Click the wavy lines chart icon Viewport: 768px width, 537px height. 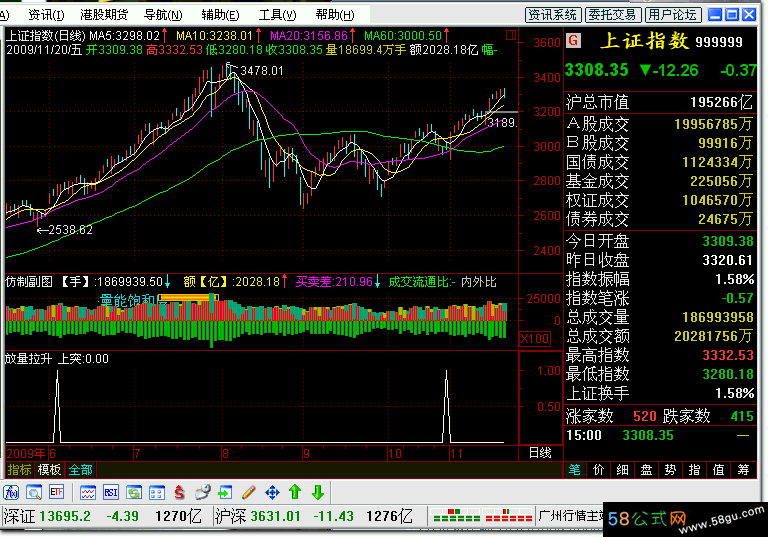click(x=88, y=492)
